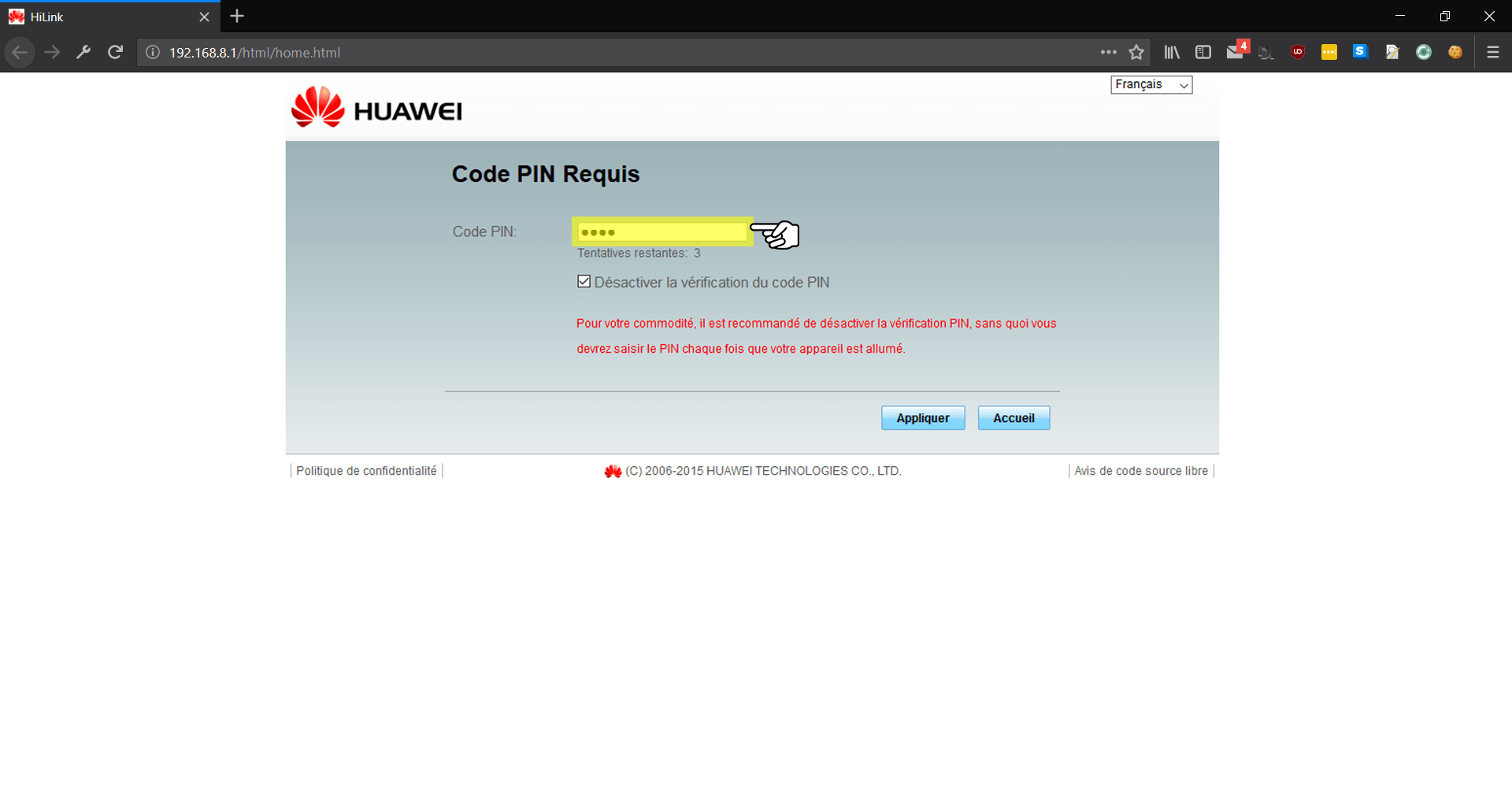Open the Français language dropdown
This screenshot has height=811, width=1512.
point(1151,84)
